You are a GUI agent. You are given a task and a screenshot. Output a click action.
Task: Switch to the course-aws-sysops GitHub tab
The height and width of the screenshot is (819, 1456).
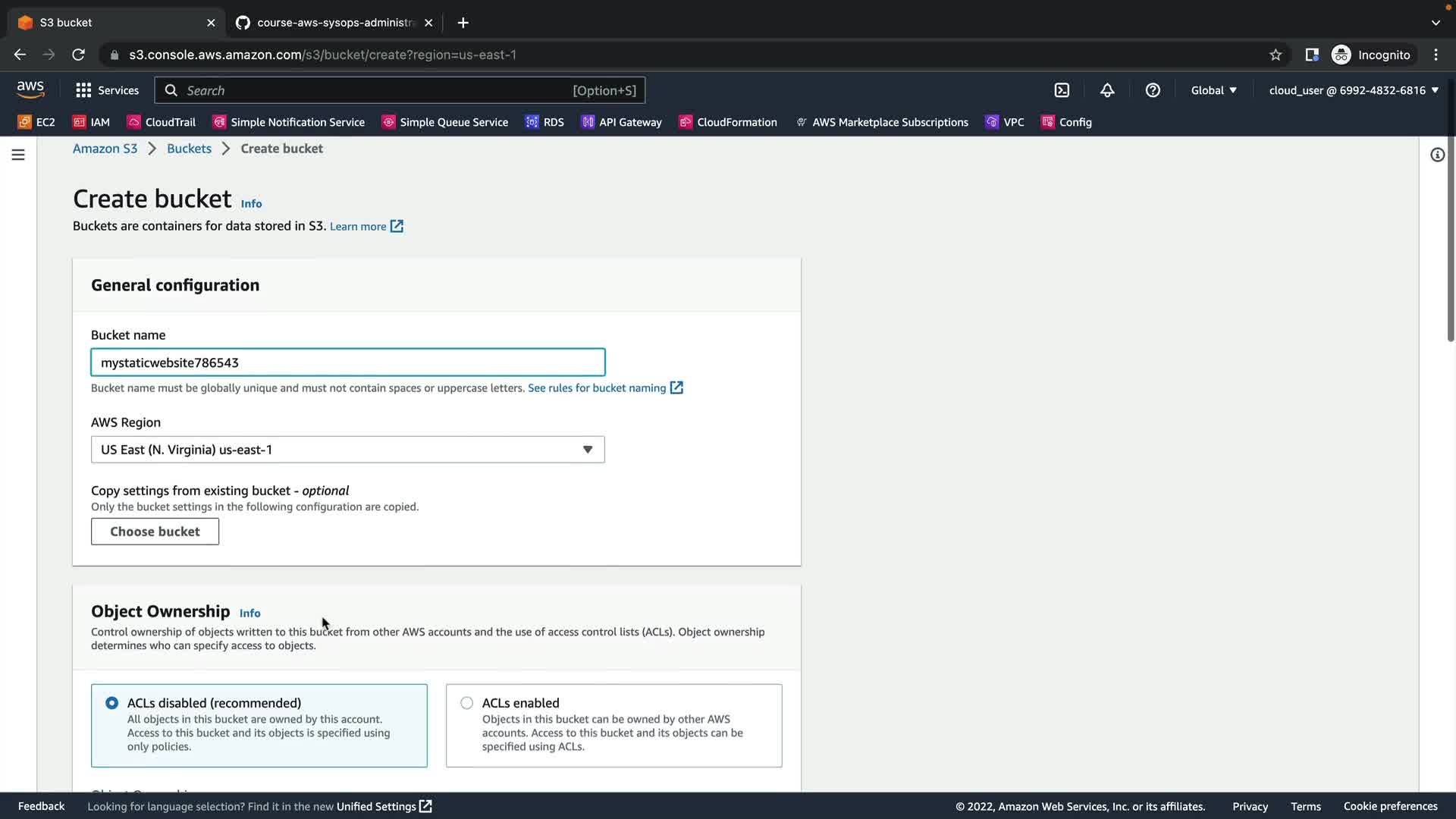(x=334, y=23)
